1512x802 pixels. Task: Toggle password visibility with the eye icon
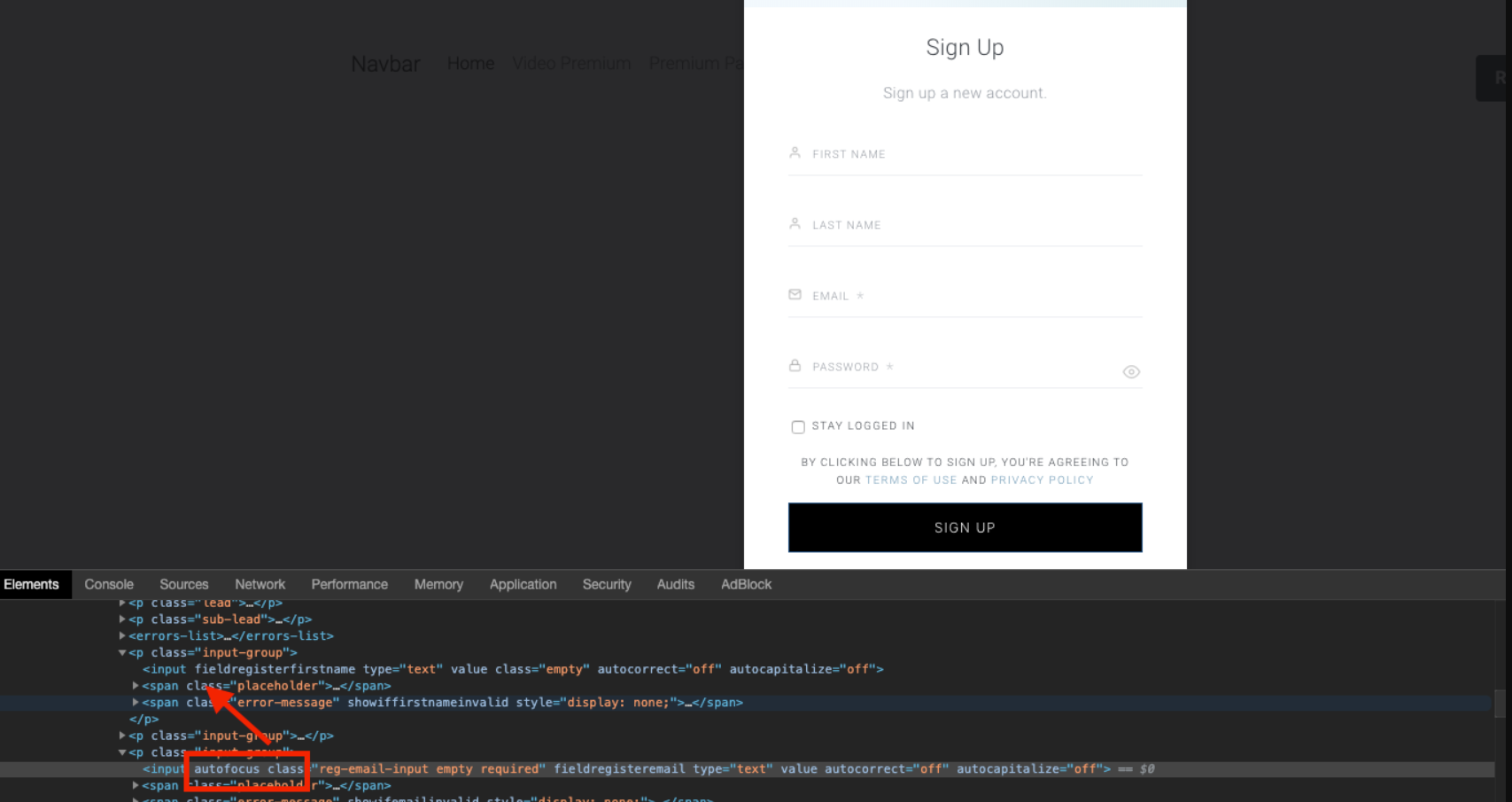(x=1131, y=372)
